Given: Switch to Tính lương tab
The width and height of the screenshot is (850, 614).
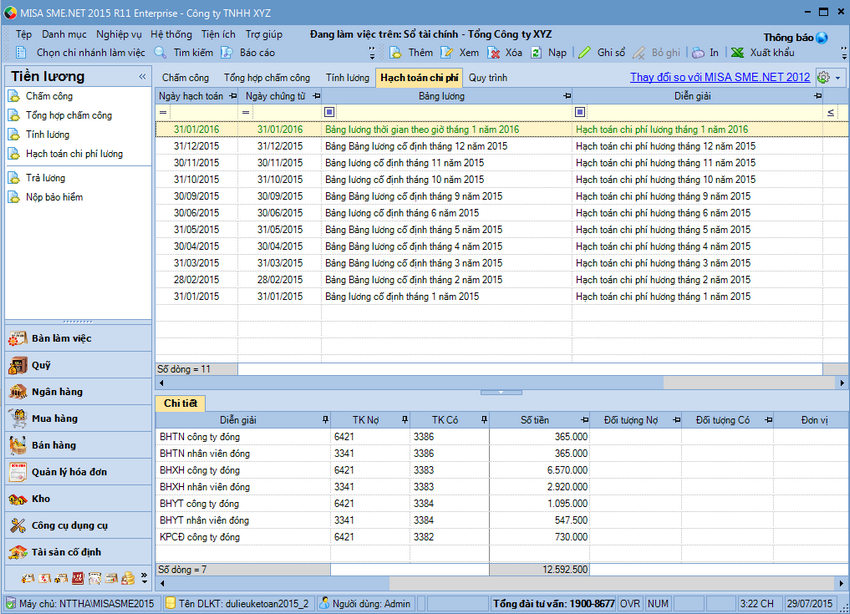Looking at the screenshot, I should point(347,78).
